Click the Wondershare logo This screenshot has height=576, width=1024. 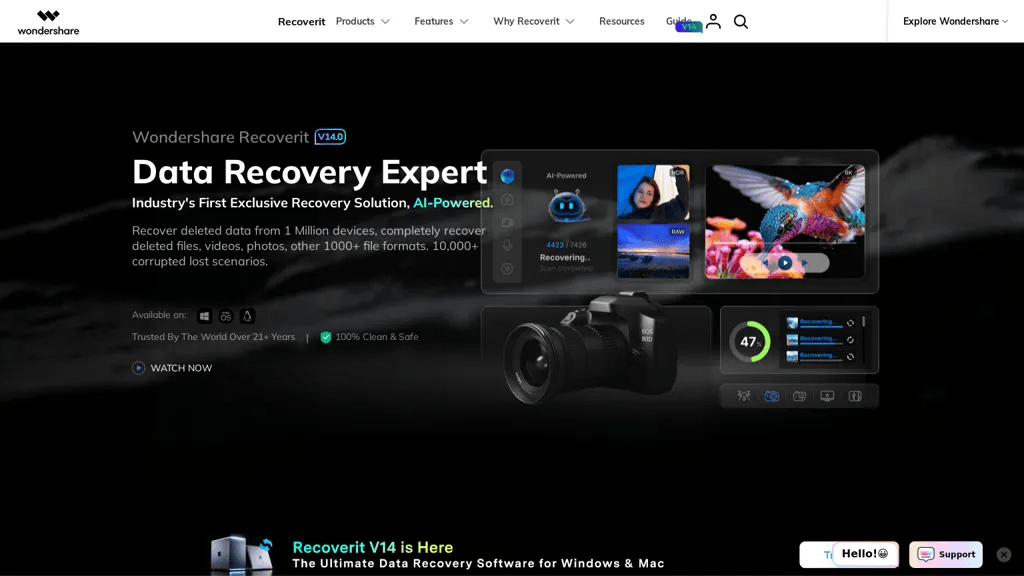pyautogui.click(x=48, y=22)
